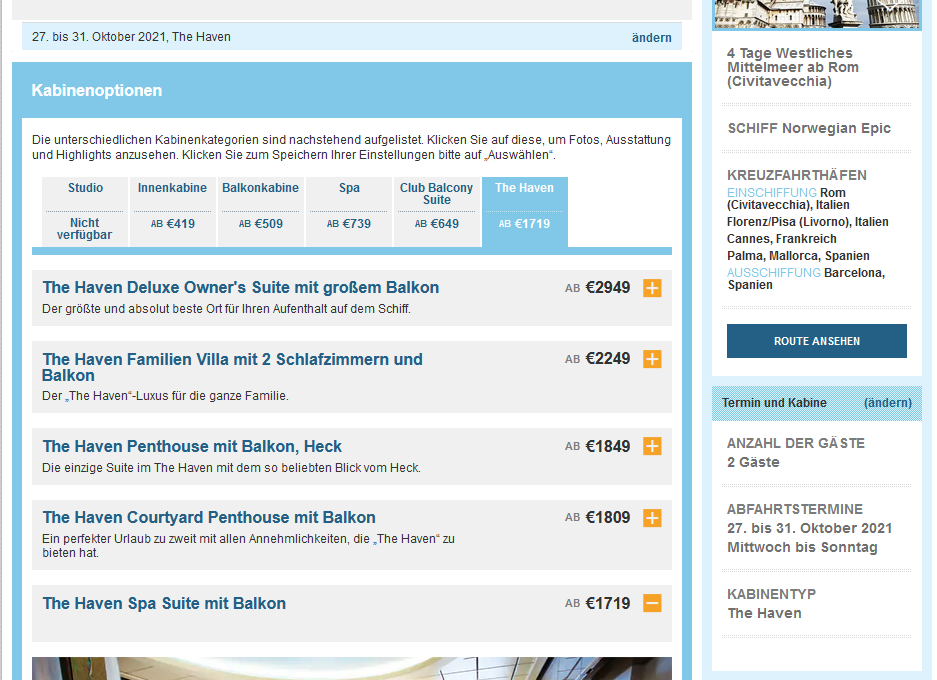Open The Haven Familien Villa title link
The width and height of the screenshot is (937, 680).
(232, 367)
